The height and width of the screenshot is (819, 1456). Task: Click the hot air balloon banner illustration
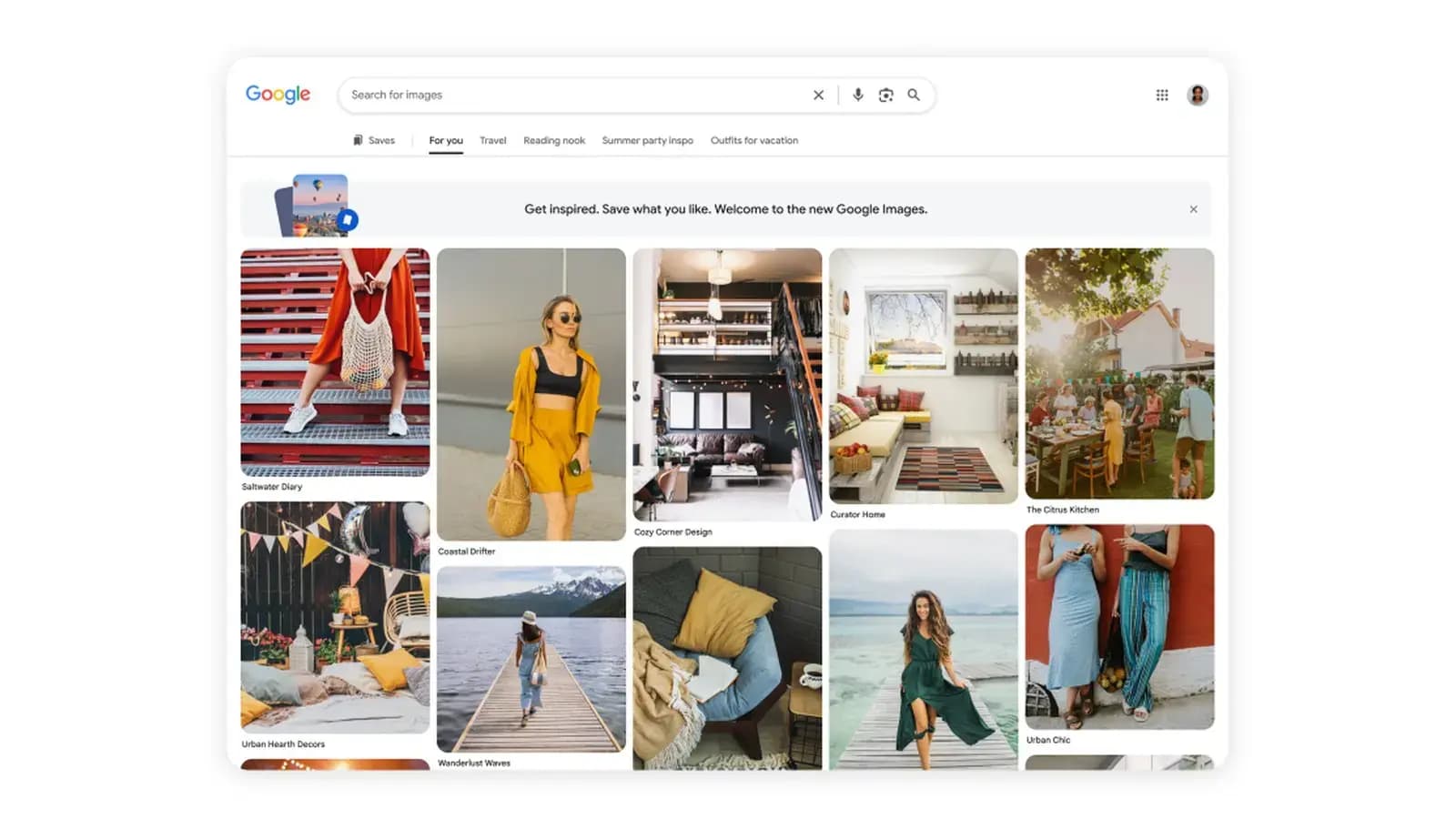coord(318,206)
